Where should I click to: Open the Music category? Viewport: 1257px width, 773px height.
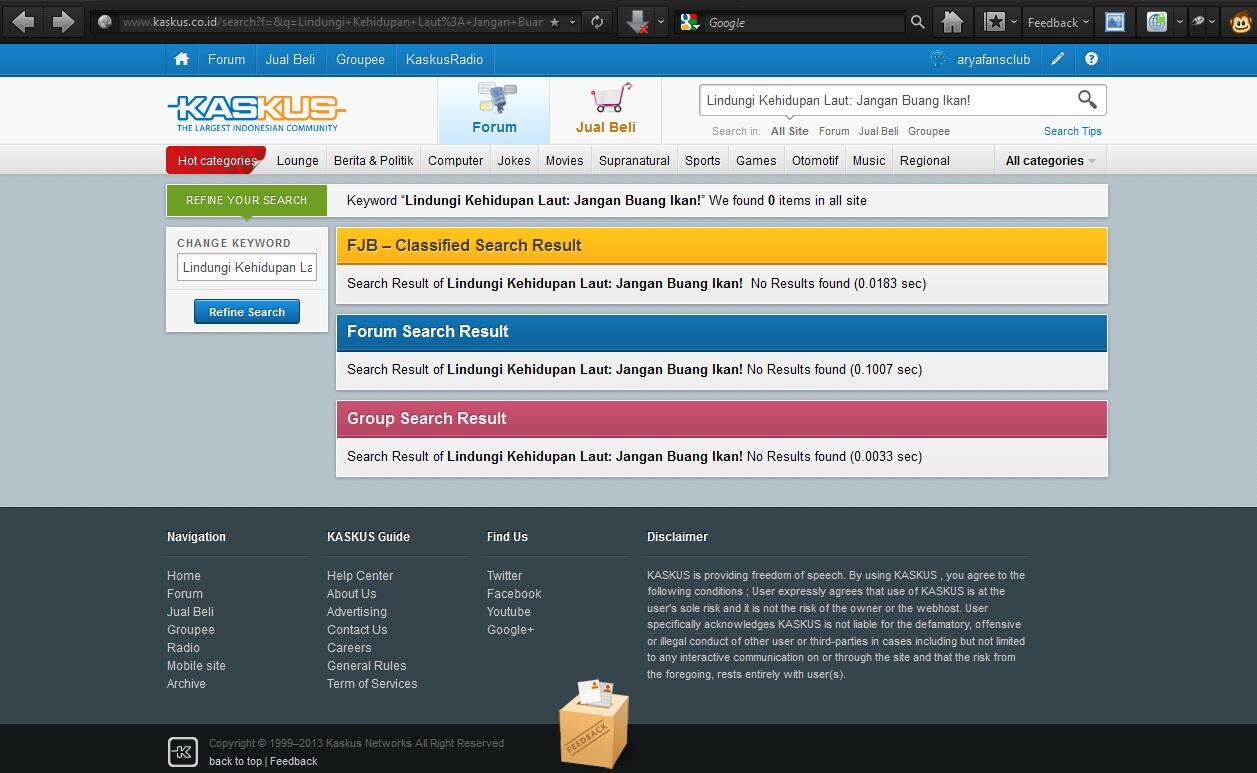[868, 160]
